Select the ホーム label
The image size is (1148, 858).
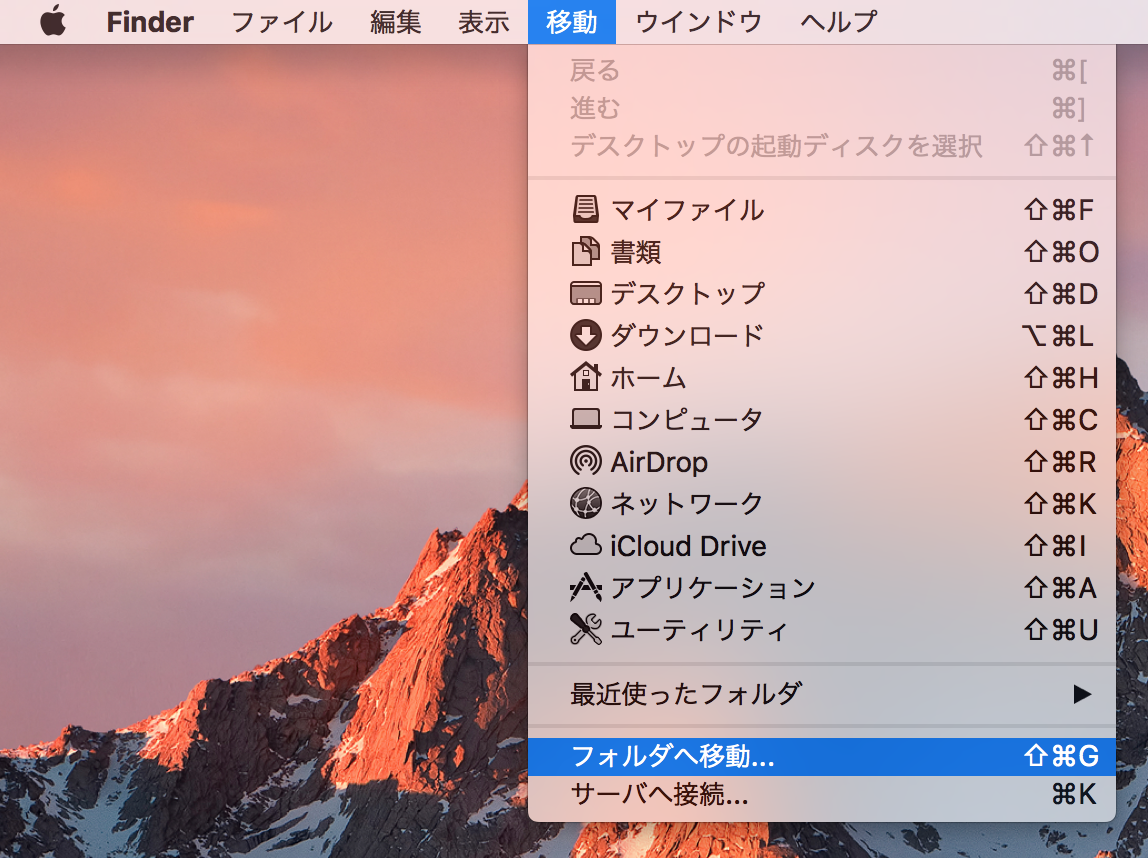[x=649, y=378]
